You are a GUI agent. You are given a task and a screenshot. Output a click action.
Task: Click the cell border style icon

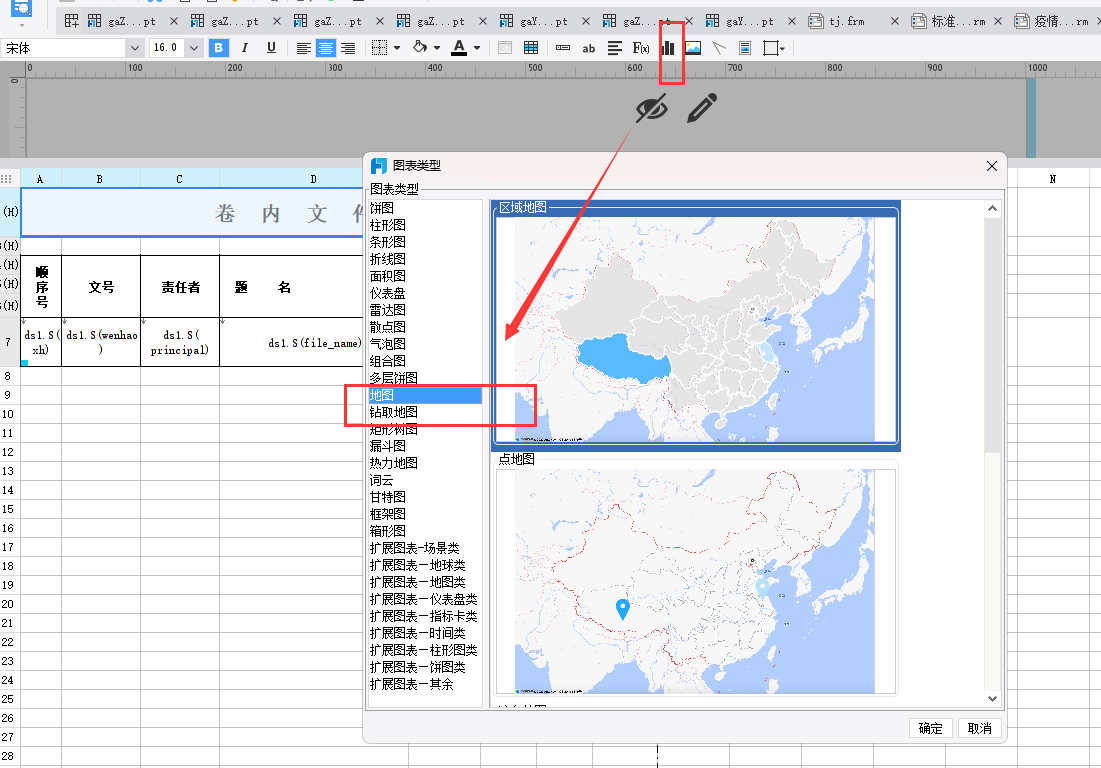(379, 48)
